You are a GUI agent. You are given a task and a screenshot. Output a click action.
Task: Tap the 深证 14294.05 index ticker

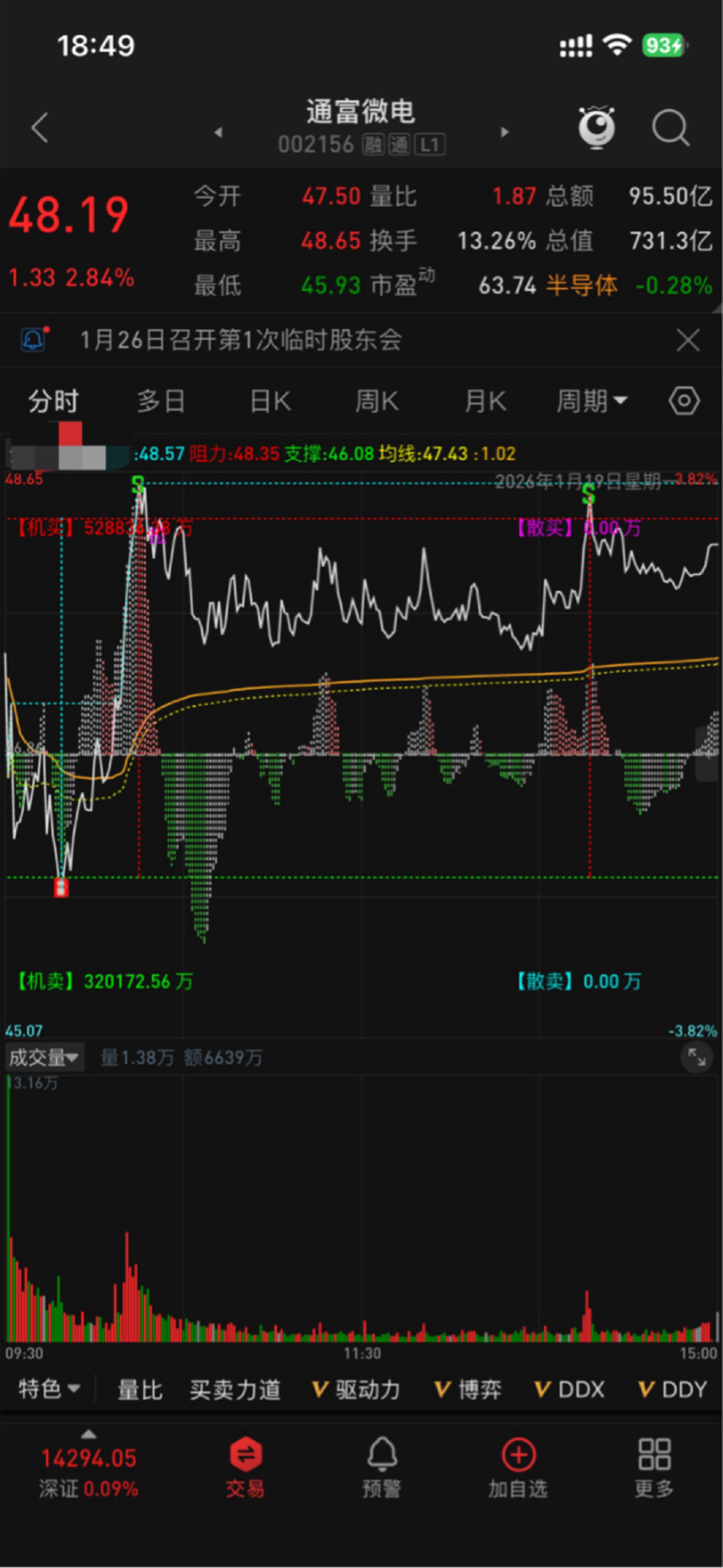pos(88,1472)
